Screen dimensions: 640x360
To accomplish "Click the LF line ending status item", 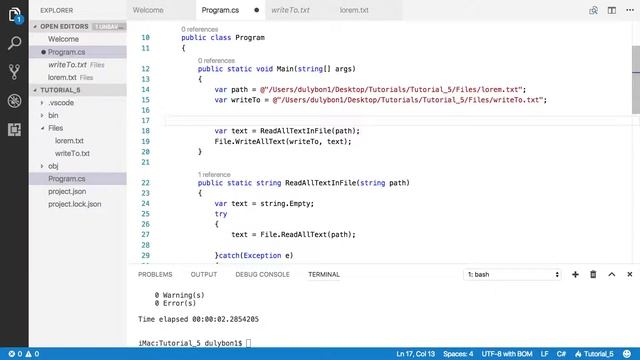I will pos(544,354).
